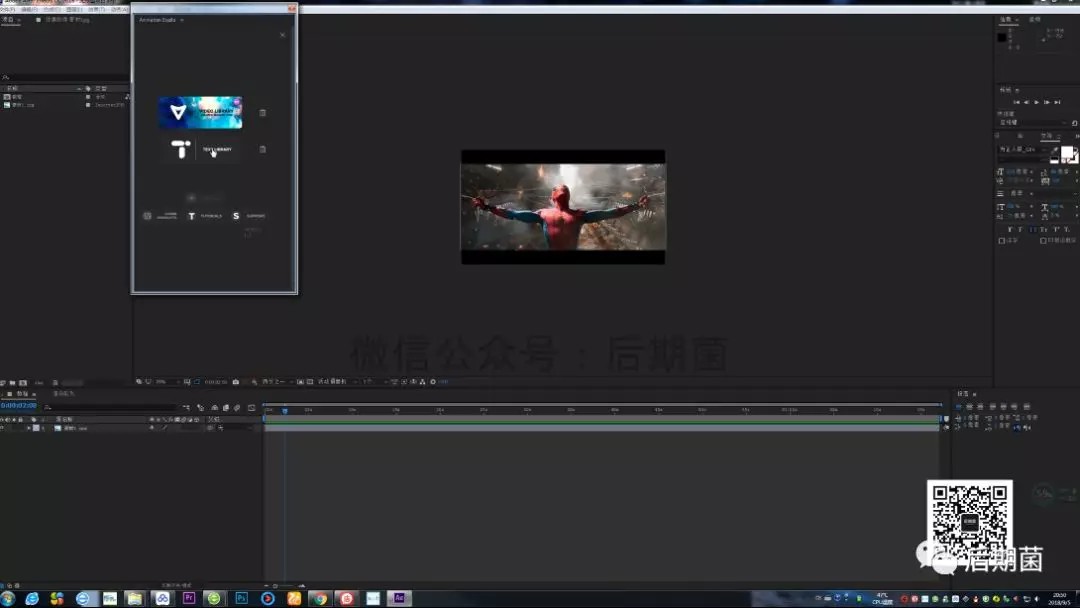Toggle visibility of layer 1 in timeline
The width and height of the screenshot is (1080, 608).
pos(3,428)
